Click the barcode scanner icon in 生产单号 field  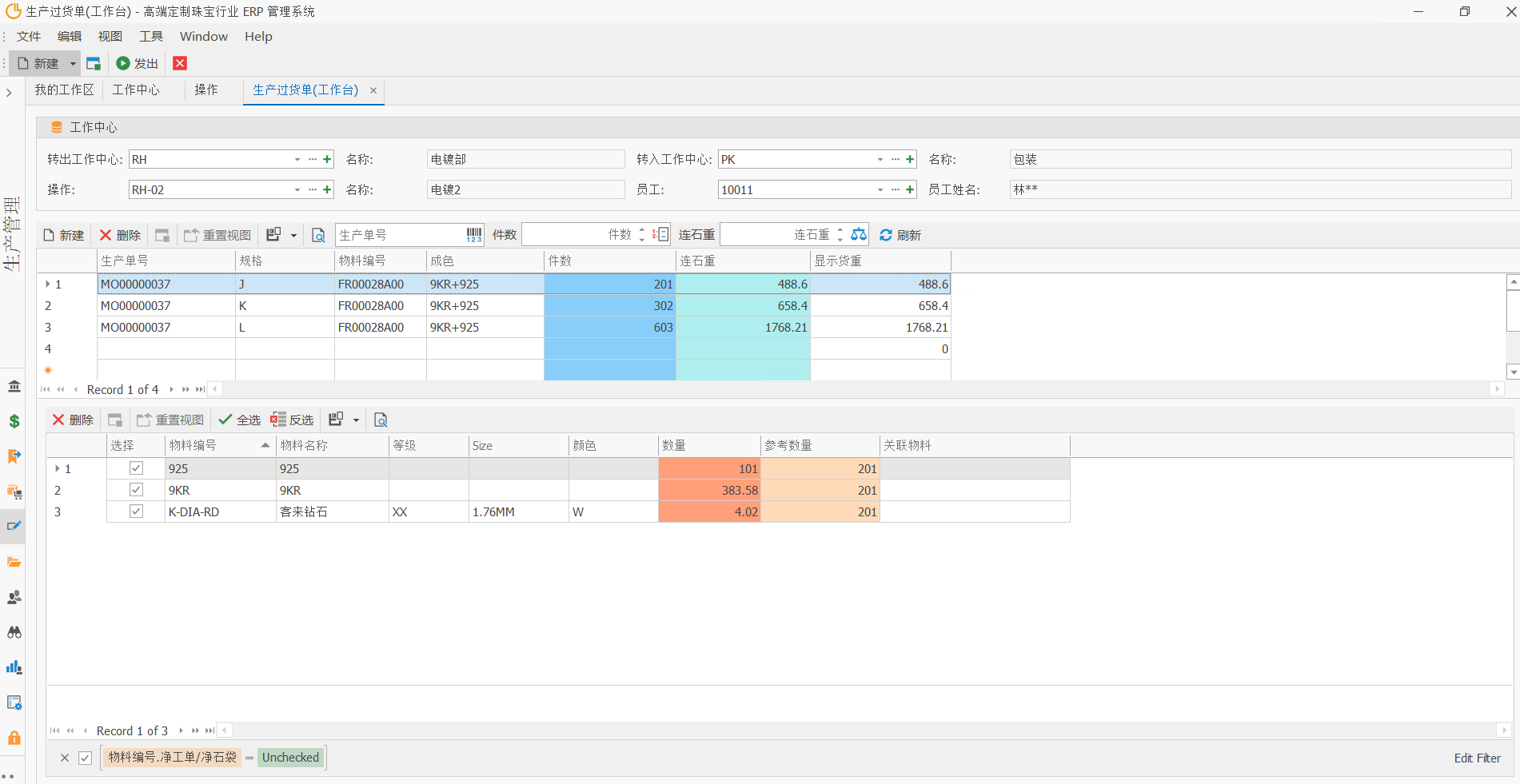pyautogui.click(x=474, y=235)
